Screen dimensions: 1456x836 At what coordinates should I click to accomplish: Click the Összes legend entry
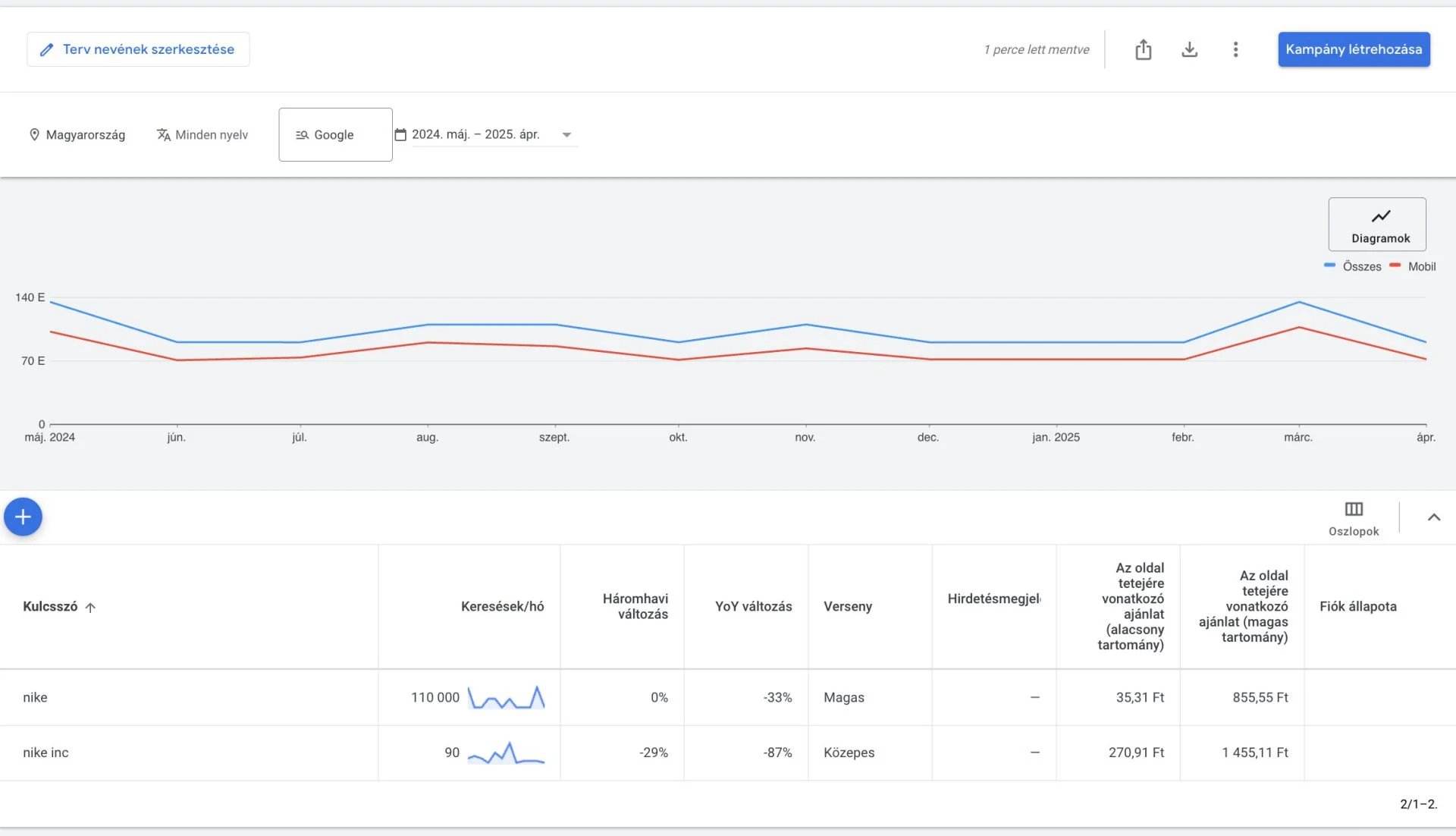point(1353,266)
